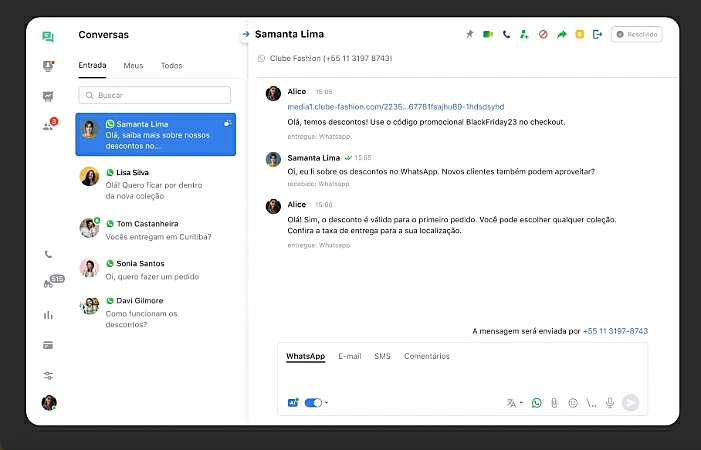
Task: Click the yellow S icon in the header
Action: pos(579,34)
